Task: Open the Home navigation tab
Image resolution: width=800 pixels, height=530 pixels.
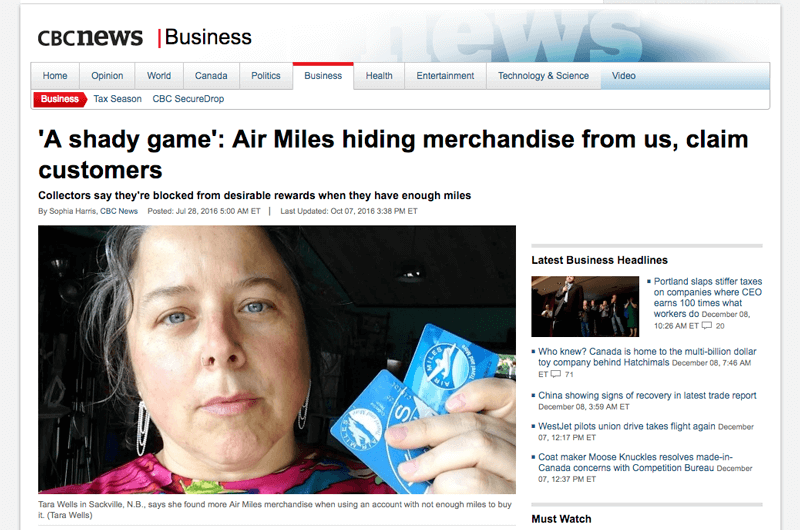Action: click(55, 75)
